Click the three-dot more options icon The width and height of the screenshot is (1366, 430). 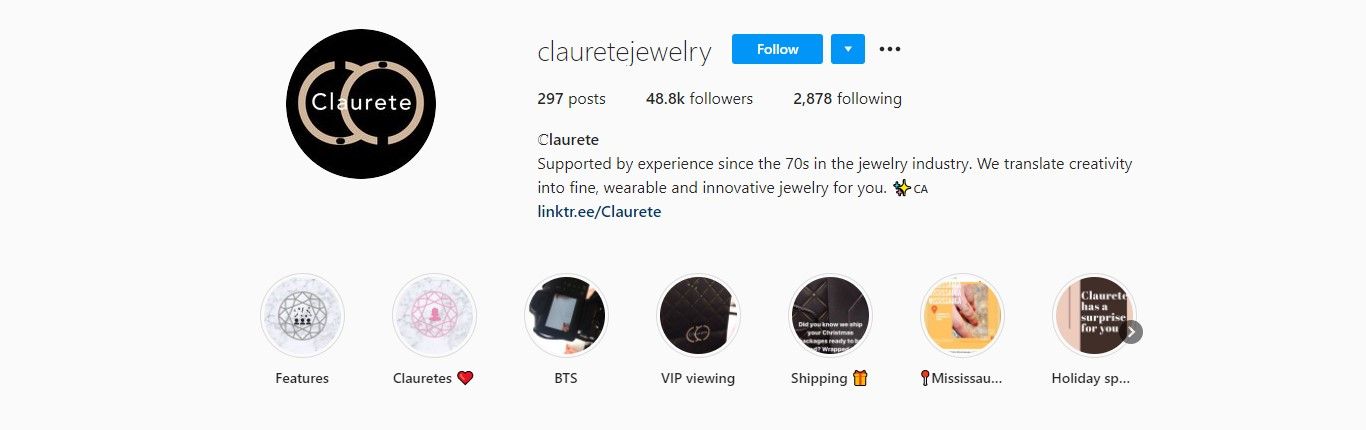pyautogui.click(x=890, y=49)
